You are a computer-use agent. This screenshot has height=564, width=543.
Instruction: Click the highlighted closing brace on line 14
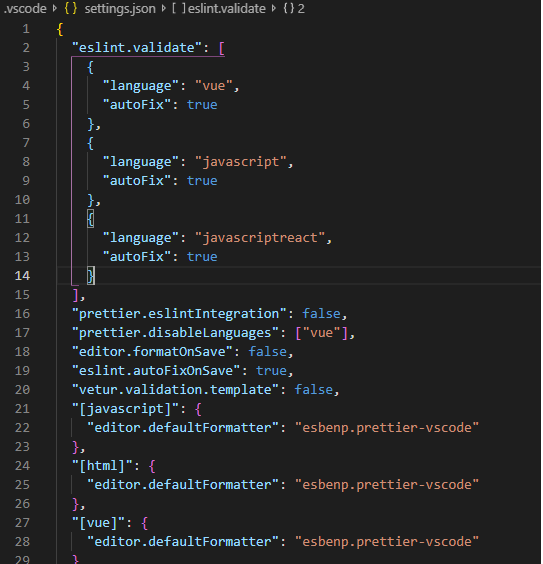91,276
